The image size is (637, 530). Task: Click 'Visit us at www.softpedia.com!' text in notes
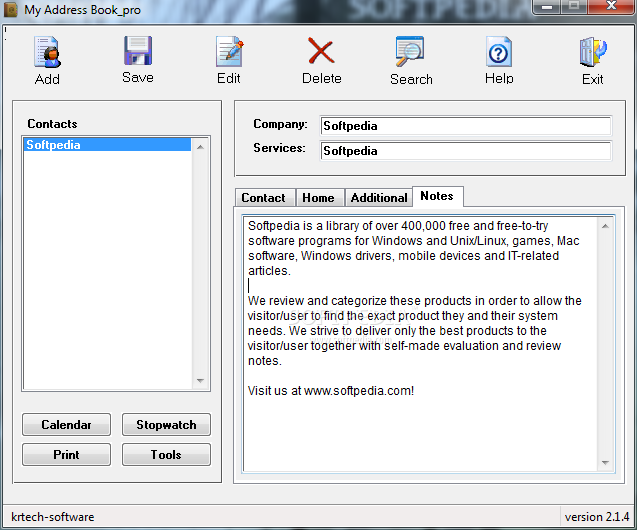[331, 391]
